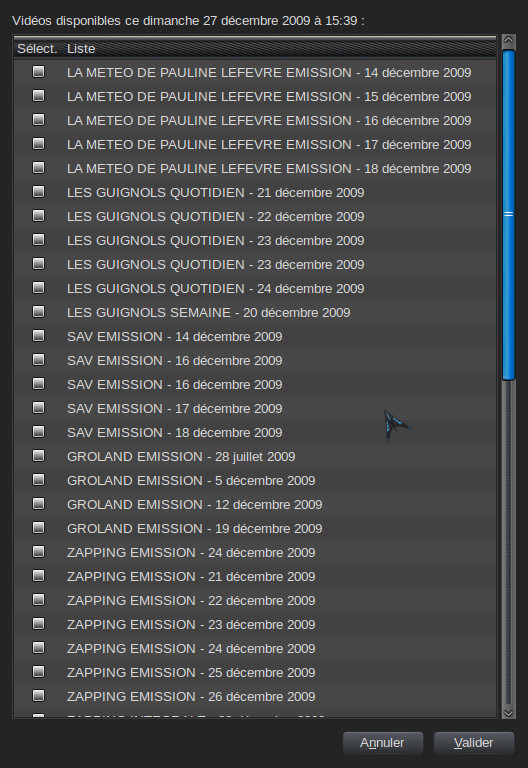Tick ZAPPING EMISSION 21 décembre 2009 checkbox
This screenshot has width=528, height=768.
click(38, 576)
